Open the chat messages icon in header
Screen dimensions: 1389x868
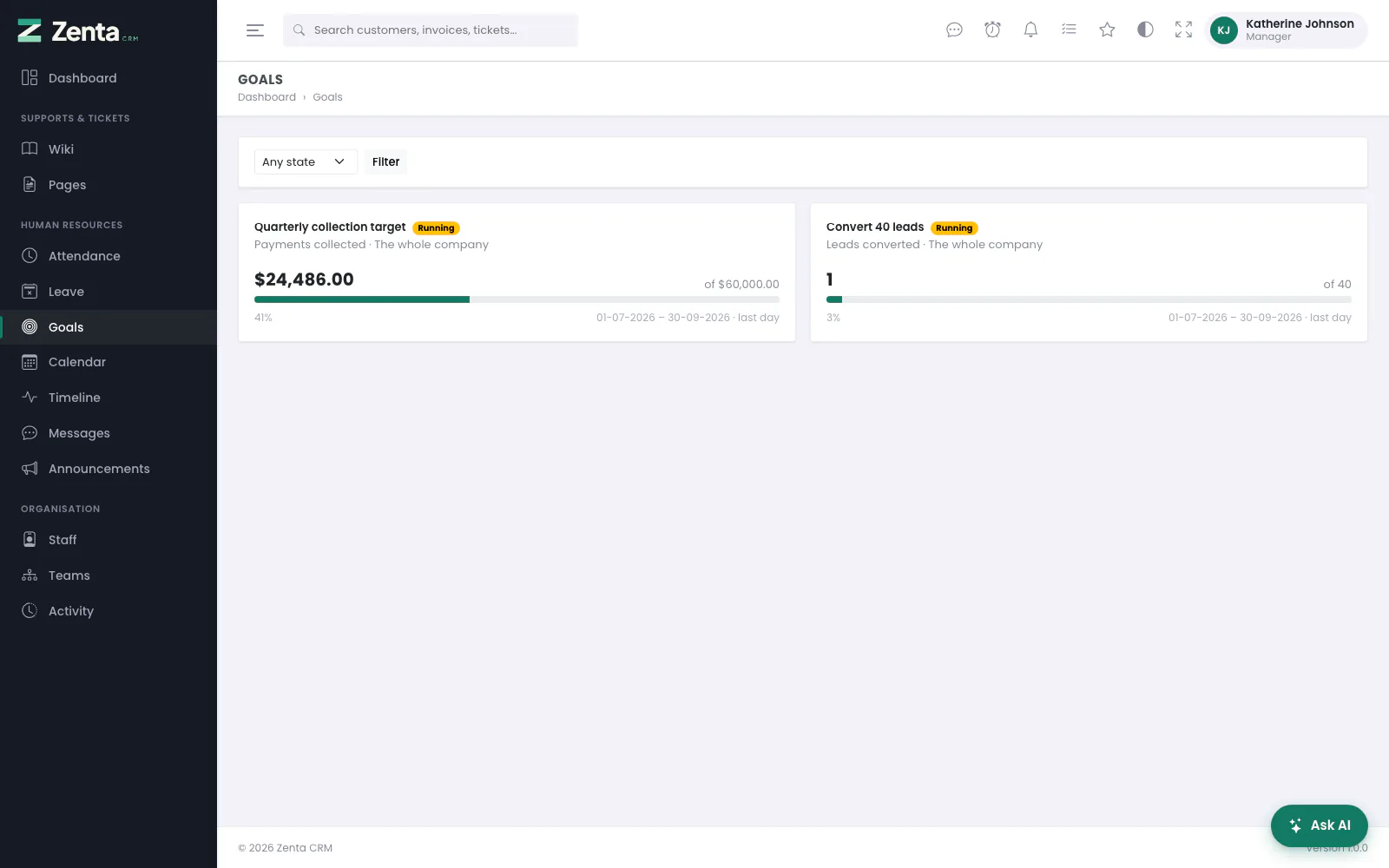pos(954,30)
